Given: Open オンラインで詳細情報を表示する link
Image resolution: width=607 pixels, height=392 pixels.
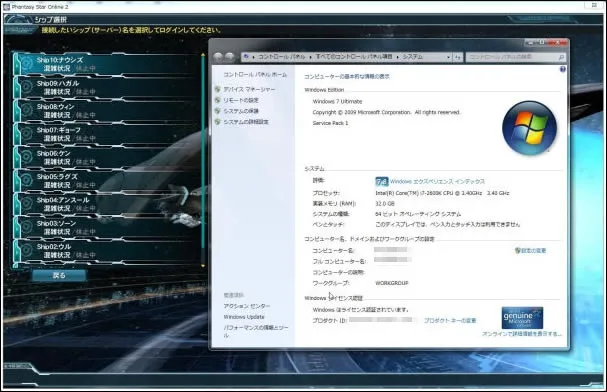Looking at the screenshot, I should [521, 334].
